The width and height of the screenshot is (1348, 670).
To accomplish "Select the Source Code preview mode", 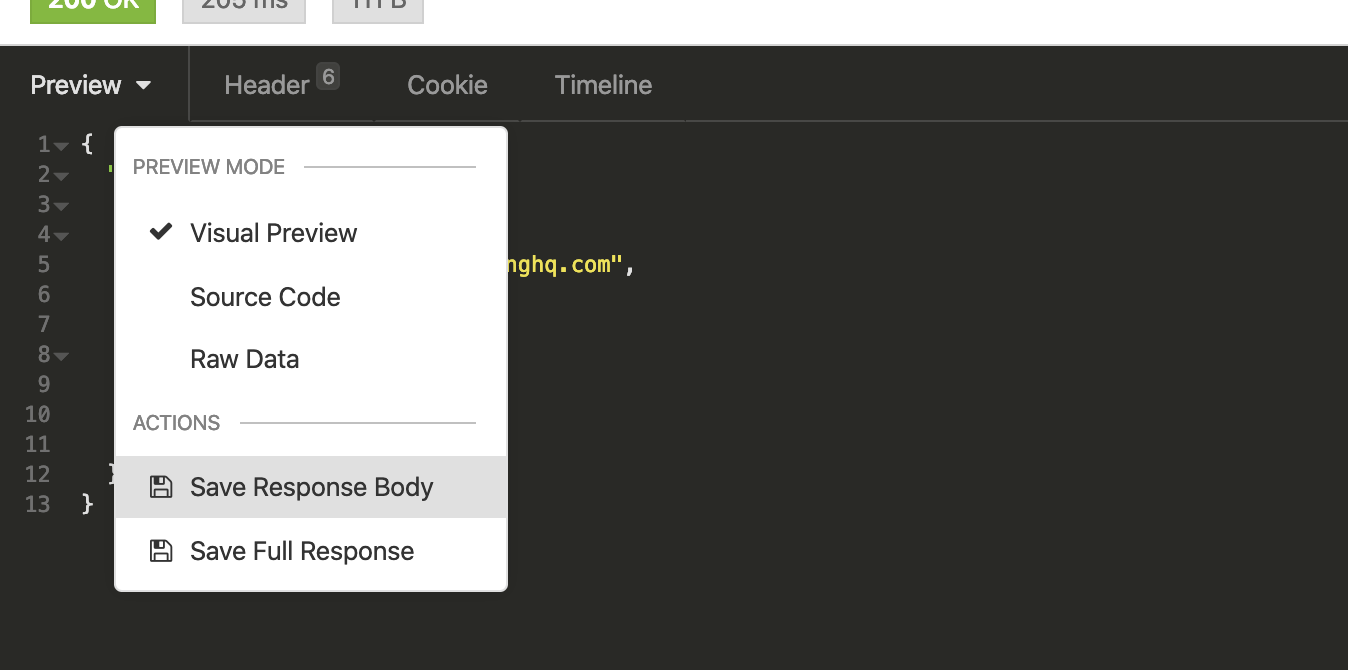I will click(265, 297).
